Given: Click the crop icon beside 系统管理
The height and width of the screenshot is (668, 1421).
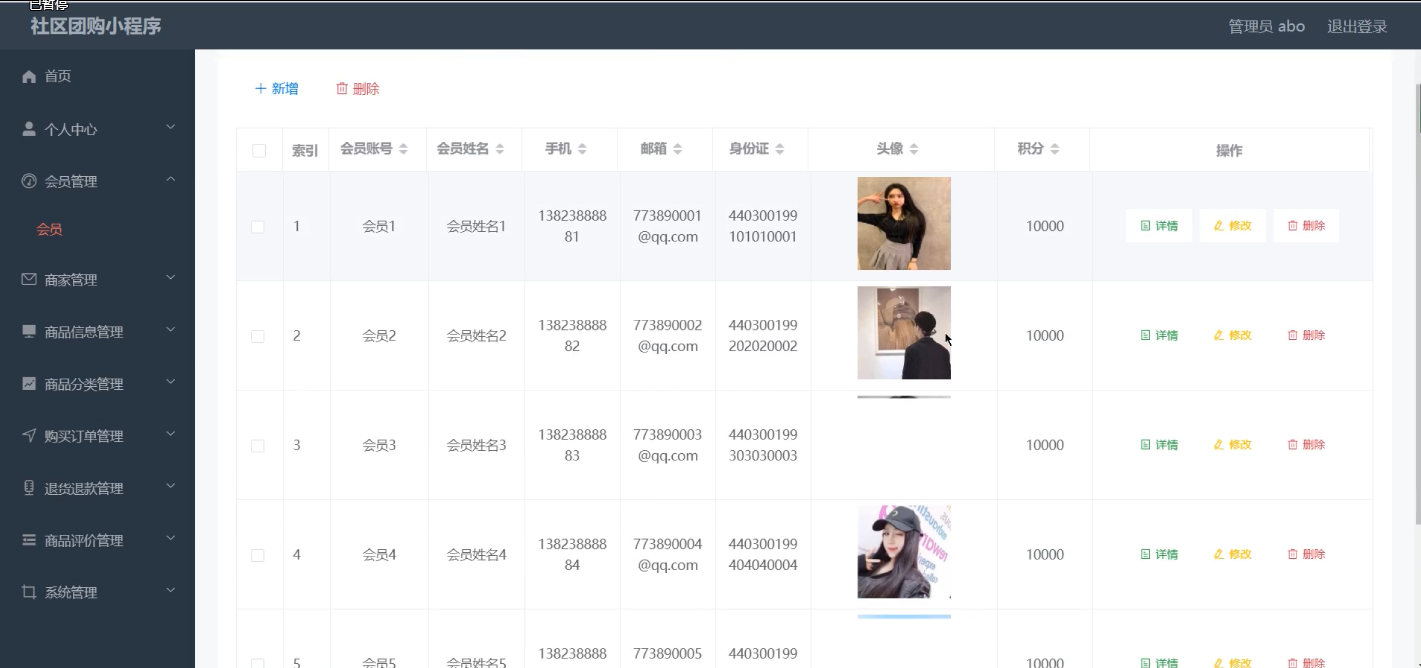Looking at the screenshot, I should 29,592.
